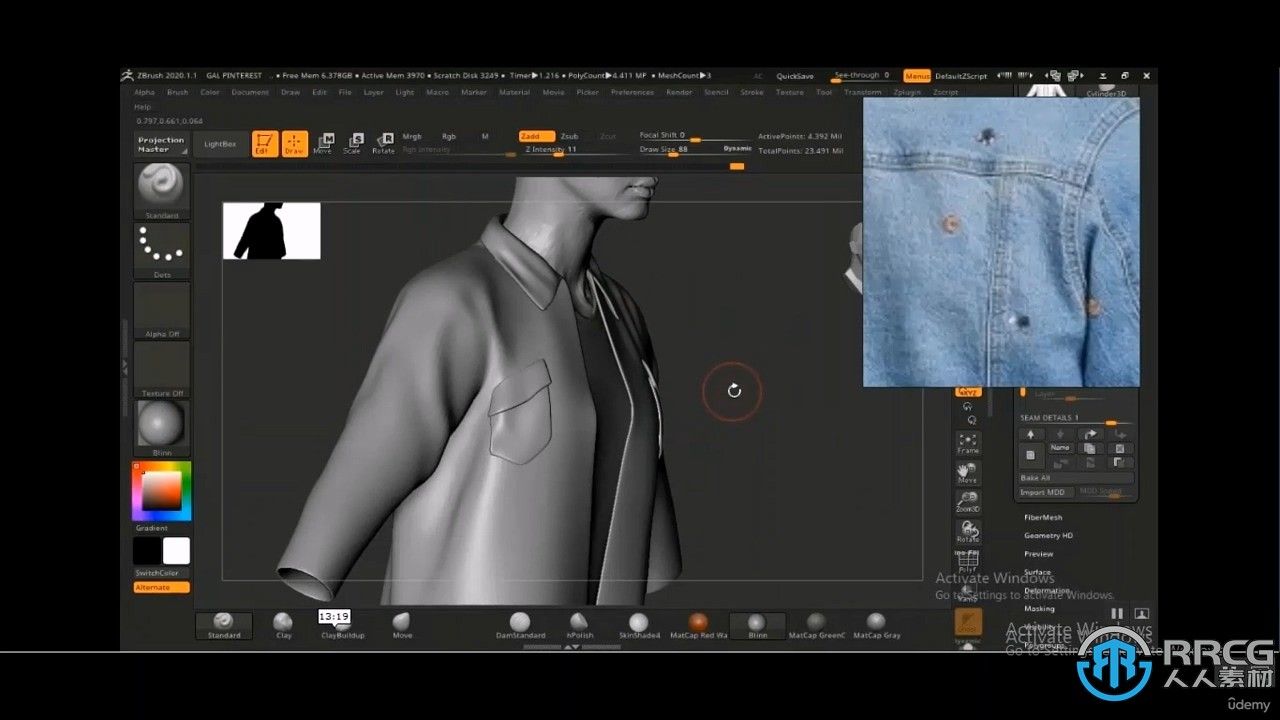Expand the Deformation subpalette

point(1046,591)
